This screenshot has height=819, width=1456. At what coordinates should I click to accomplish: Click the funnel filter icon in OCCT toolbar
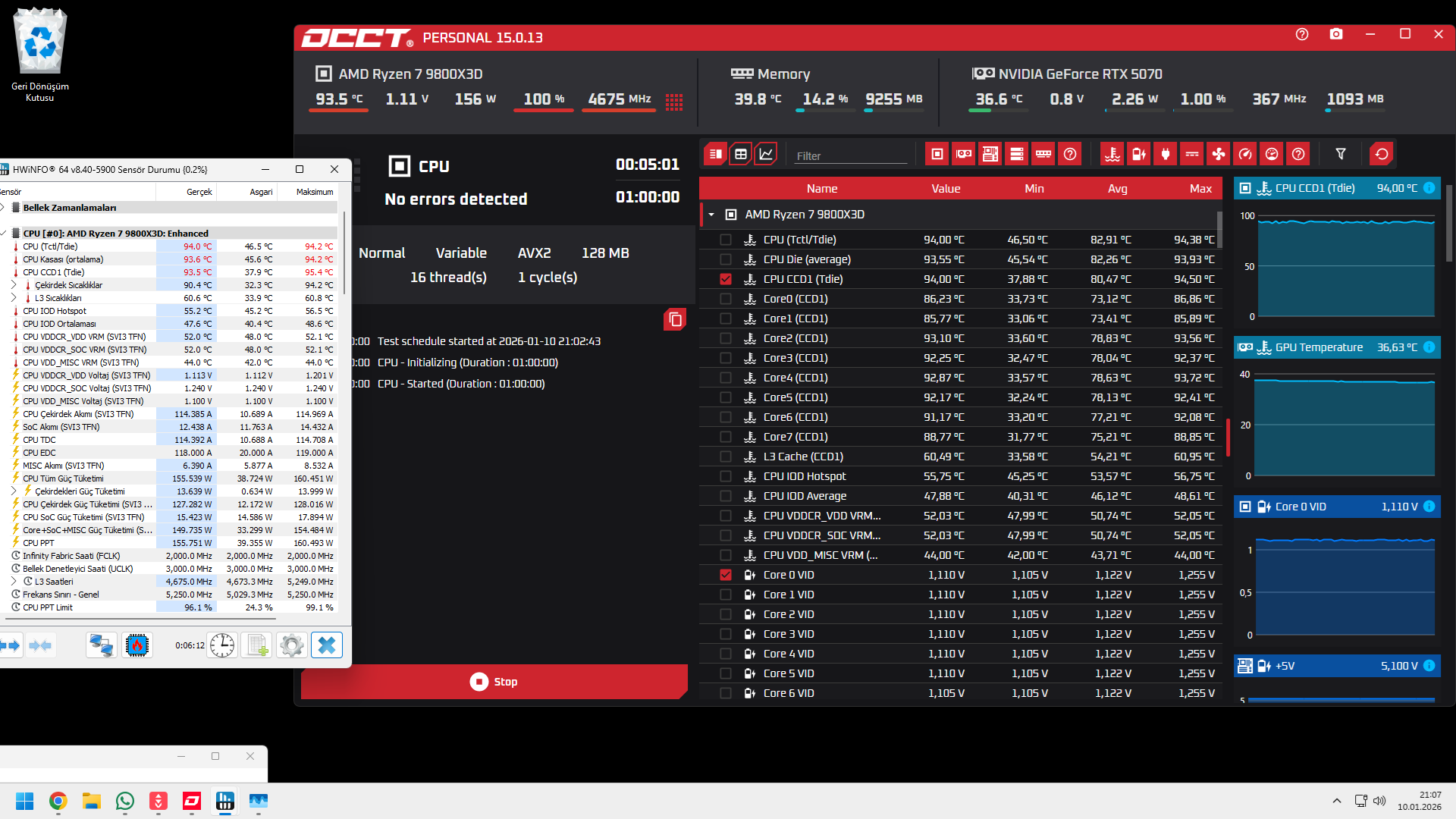click(1341, 154)
